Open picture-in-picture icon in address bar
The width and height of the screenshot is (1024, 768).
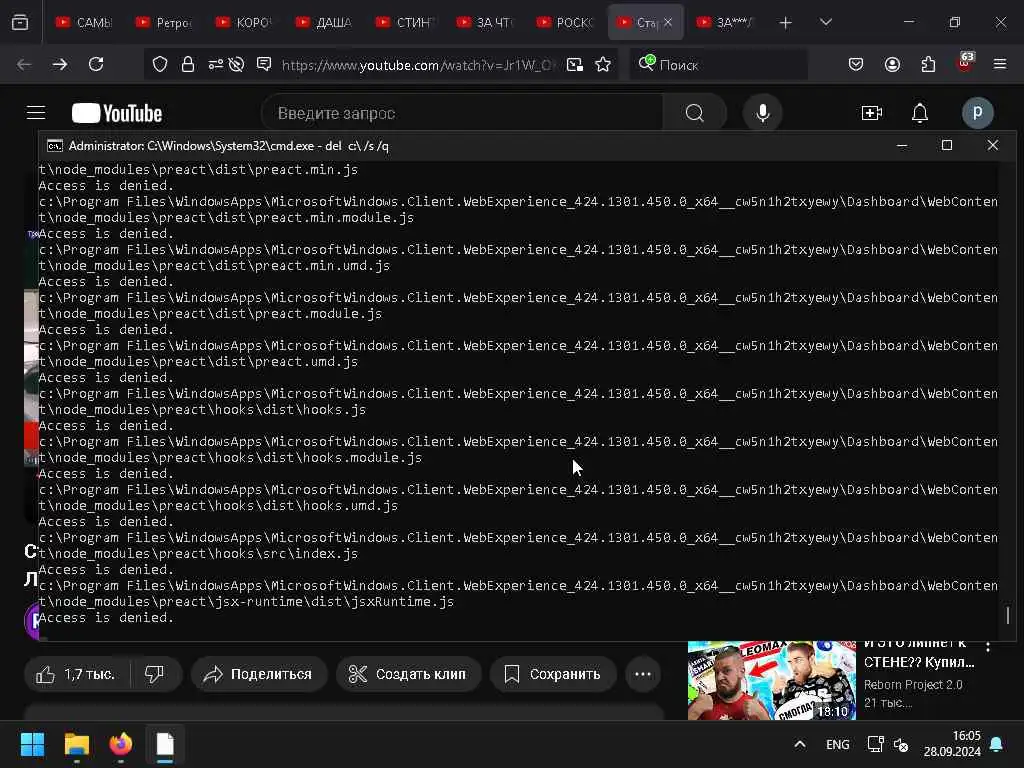575,65
